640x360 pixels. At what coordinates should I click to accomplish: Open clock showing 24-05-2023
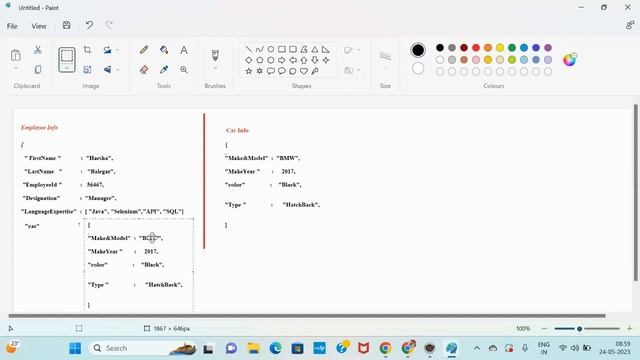(x=615, y=348)
